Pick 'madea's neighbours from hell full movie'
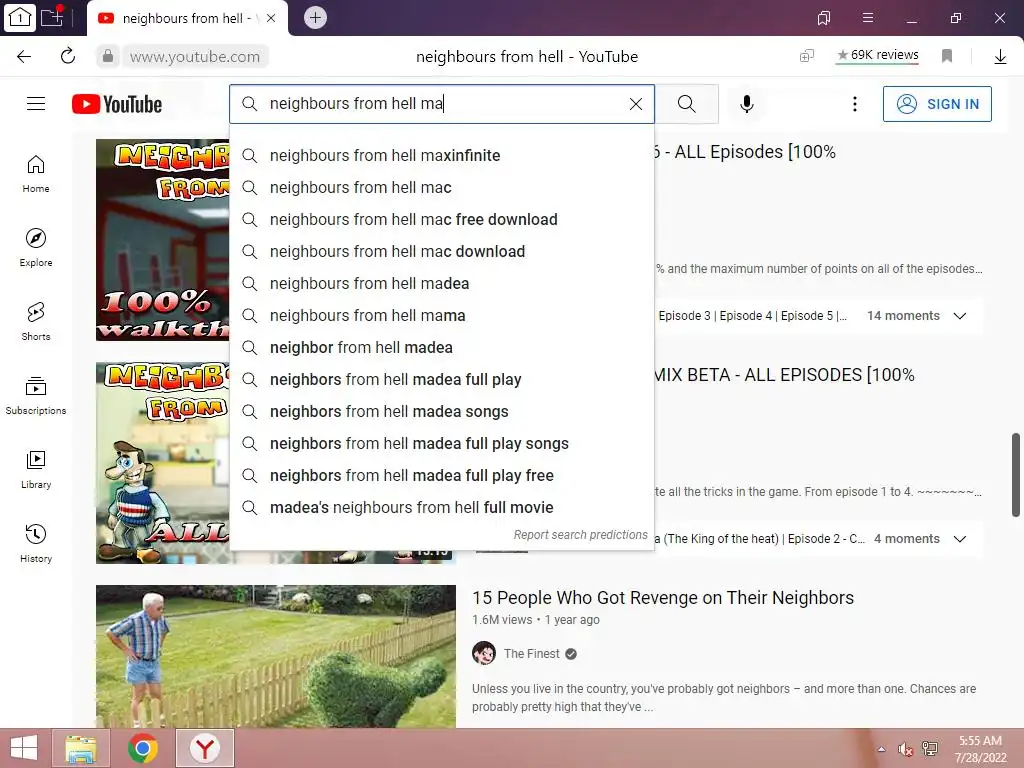Screen dimensions: 1024x768 click(x=442, y=507)
